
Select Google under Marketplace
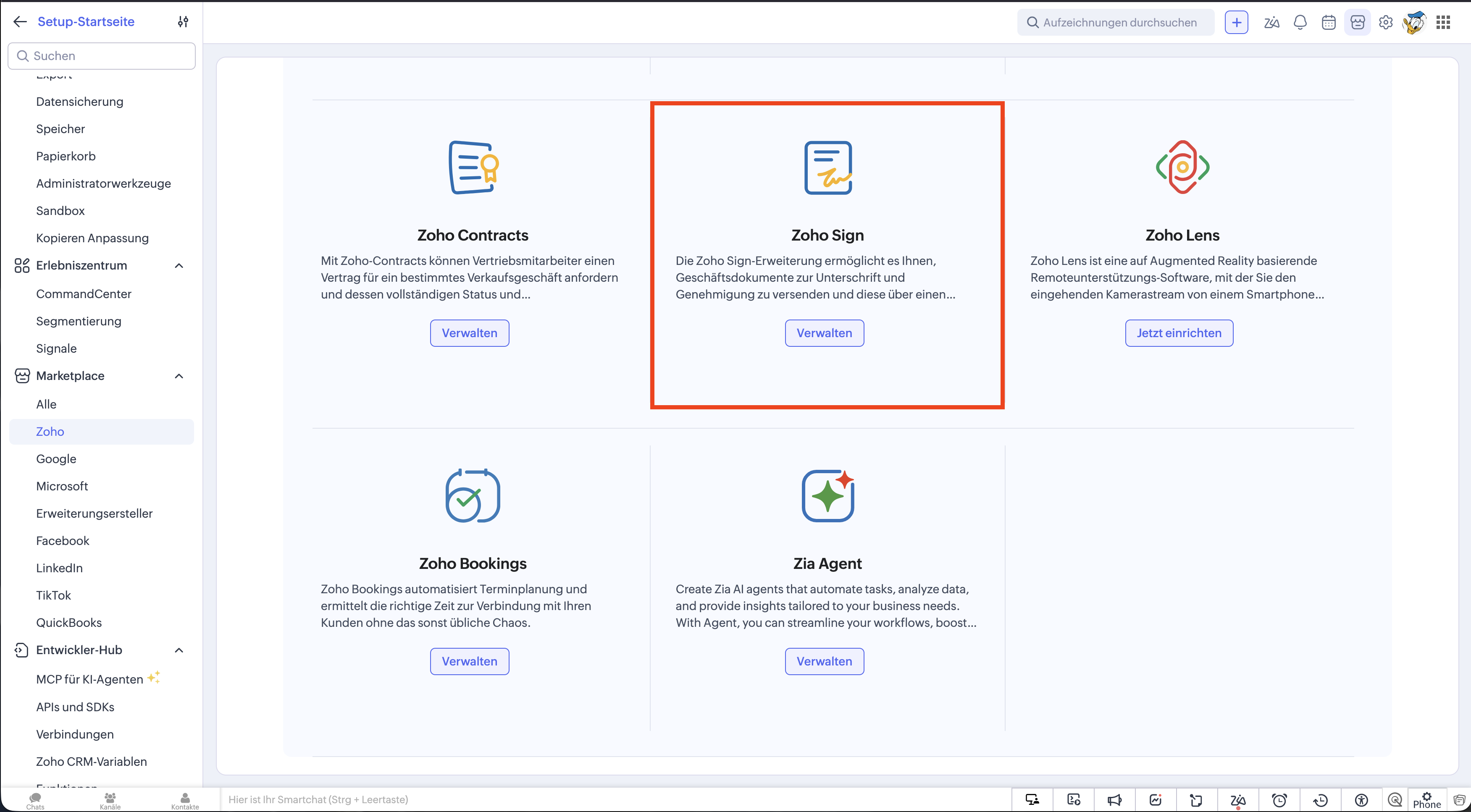[56, 459]
